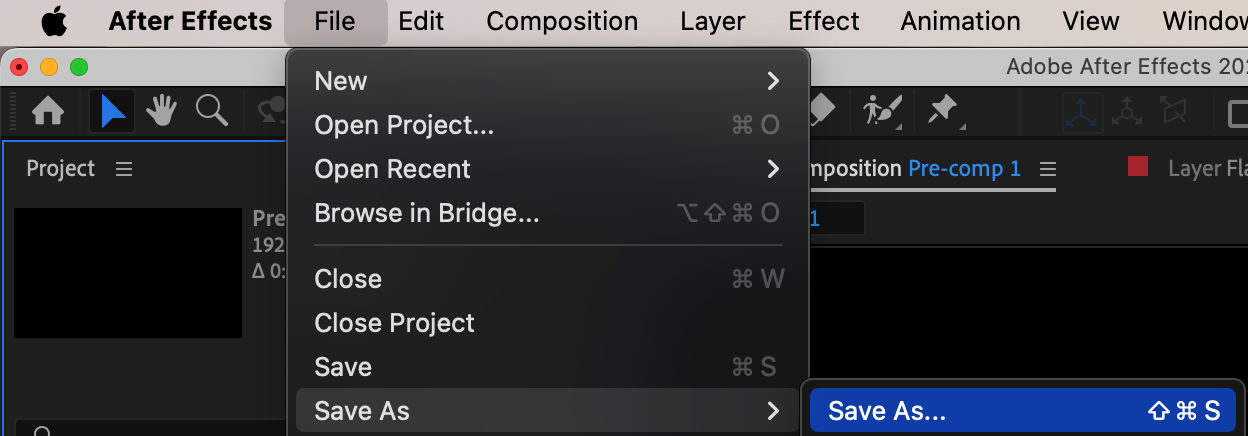The height and width of the screenshot is (436, 1248).
Task: Click the world axis mode icon
Action: [1127, 112]
